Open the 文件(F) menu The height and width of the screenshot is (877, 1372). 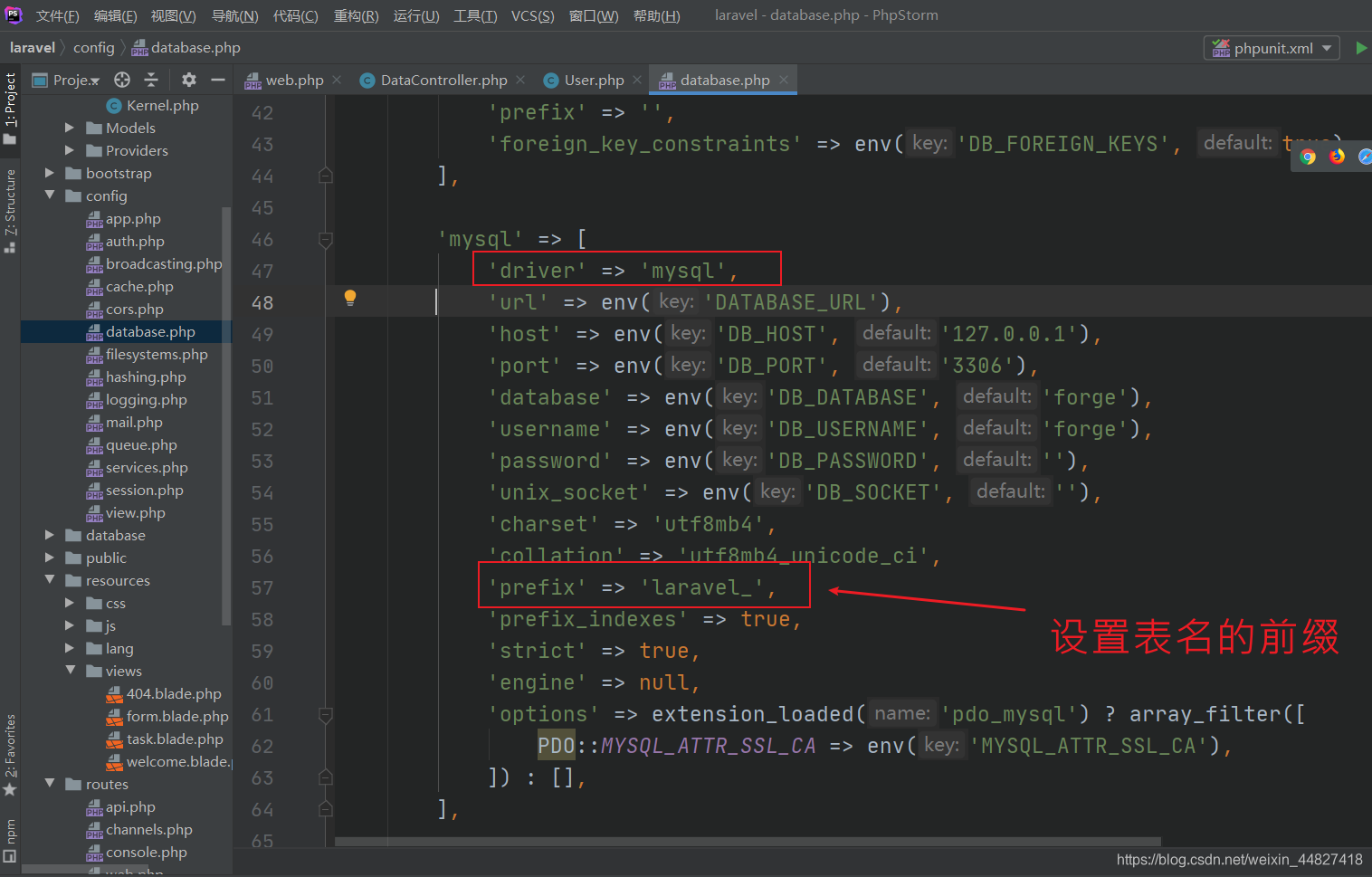pyautogui.click(x=57, y=15)
